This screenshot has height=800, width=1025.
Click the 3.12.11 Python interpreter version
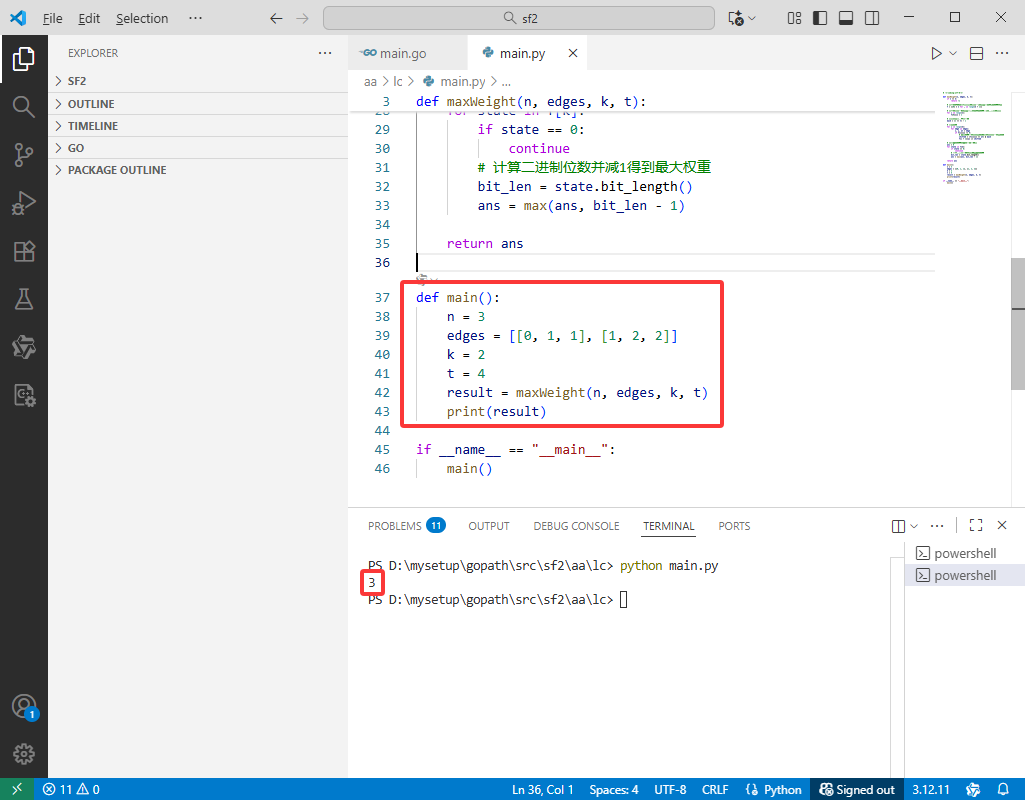pyautogui.click(x=931, y=790)
